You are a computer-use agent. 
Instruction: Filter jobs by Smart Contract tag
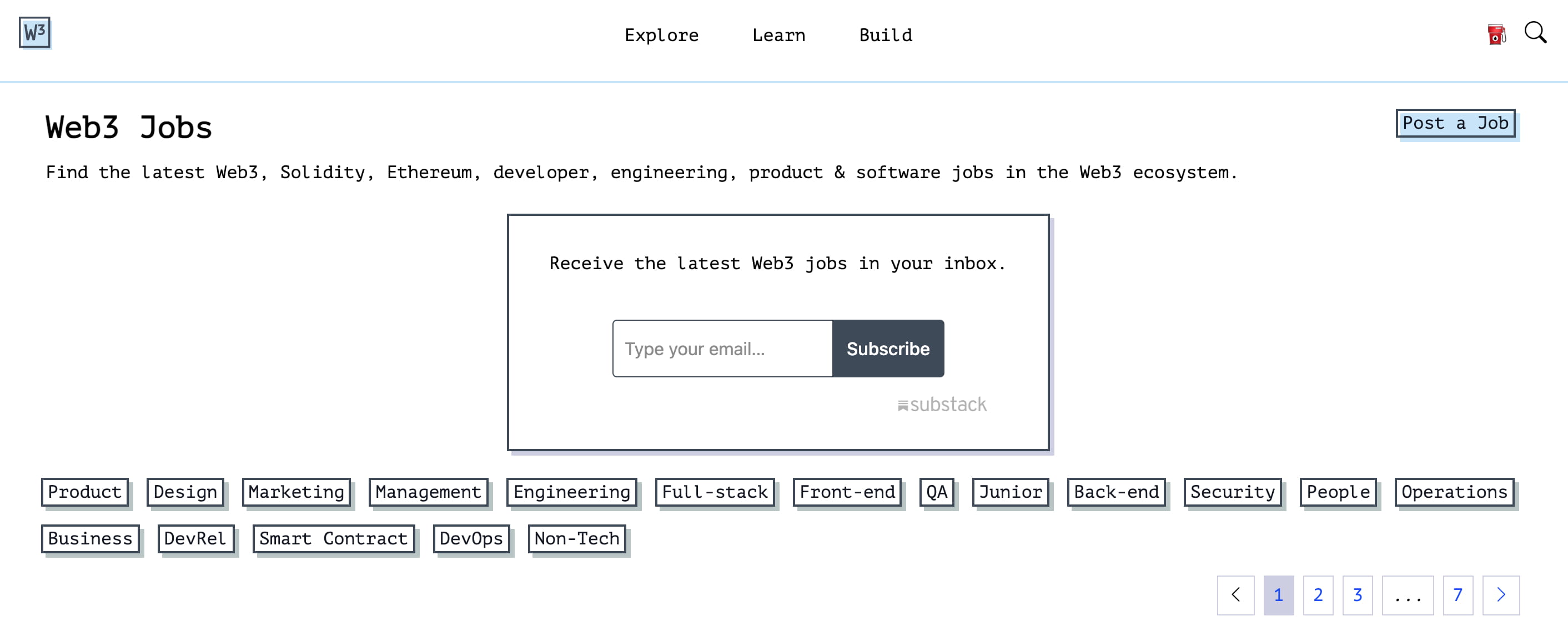(333, 538)
